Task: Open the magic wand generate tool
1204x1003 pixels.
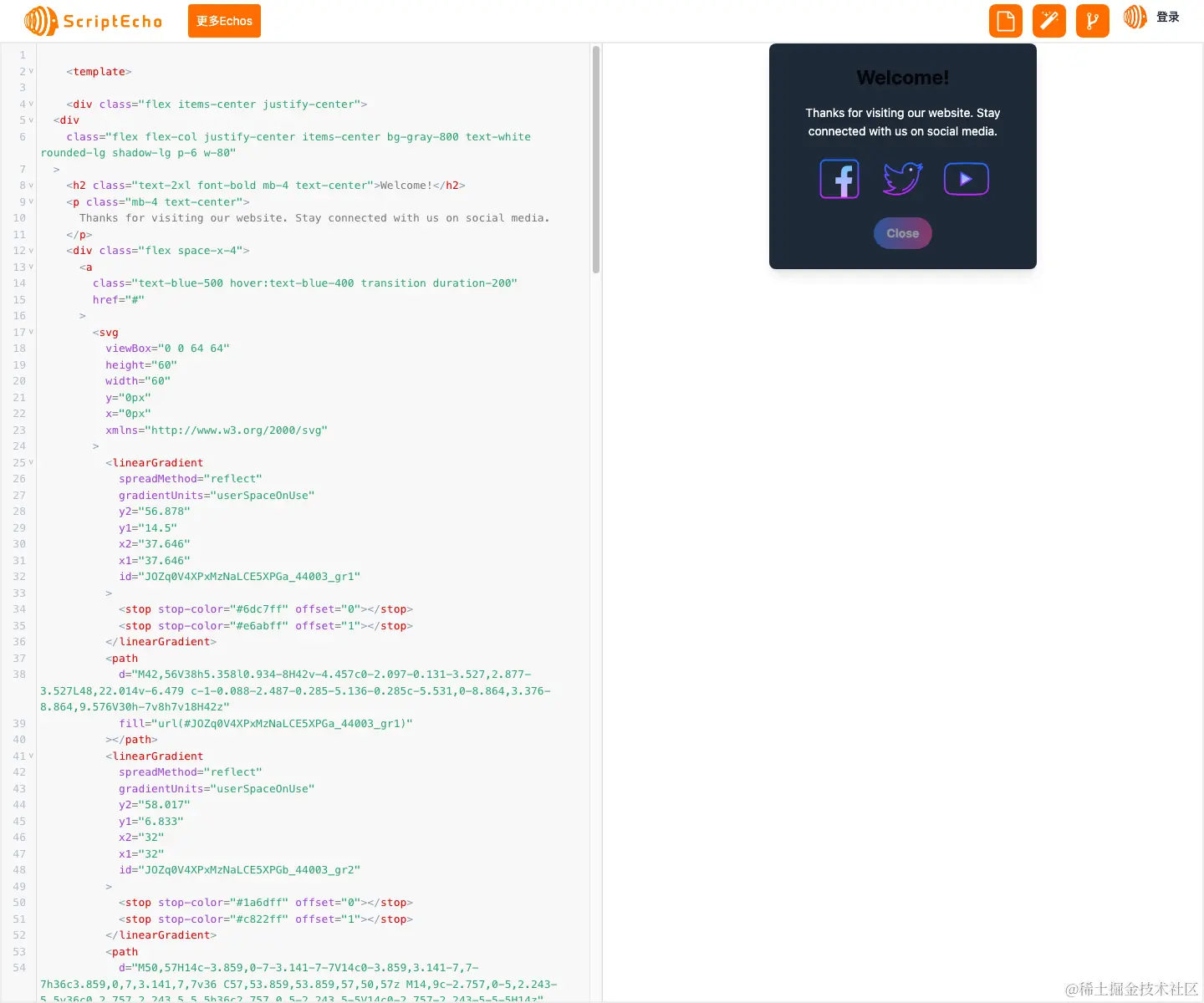Action: coord(1049,21)
